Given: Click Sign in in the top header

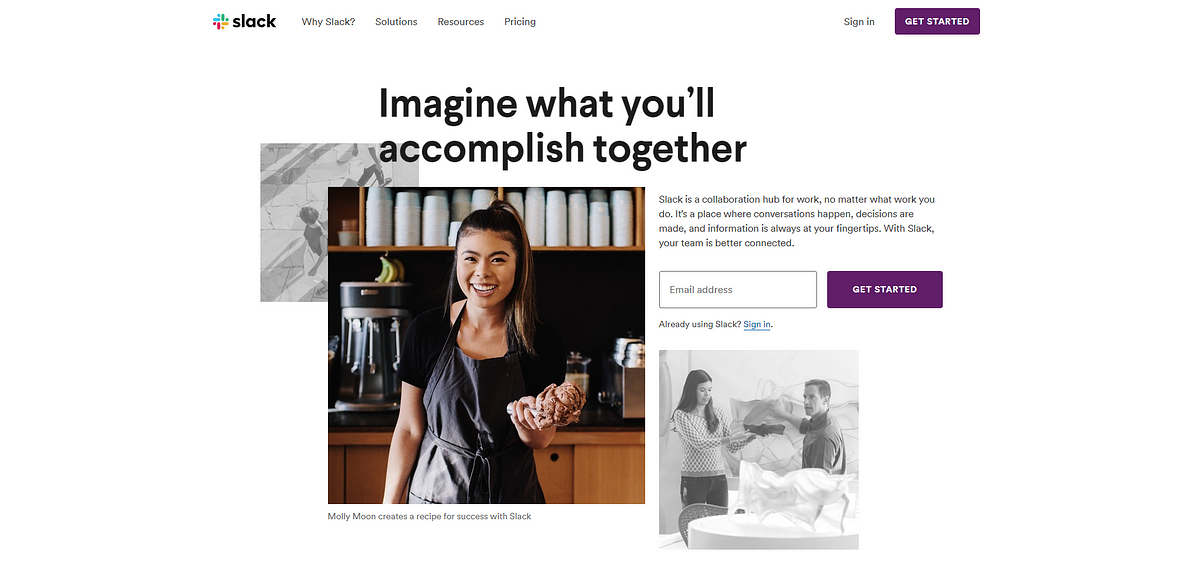Looking at the screenshot, I should pos(859,22).
